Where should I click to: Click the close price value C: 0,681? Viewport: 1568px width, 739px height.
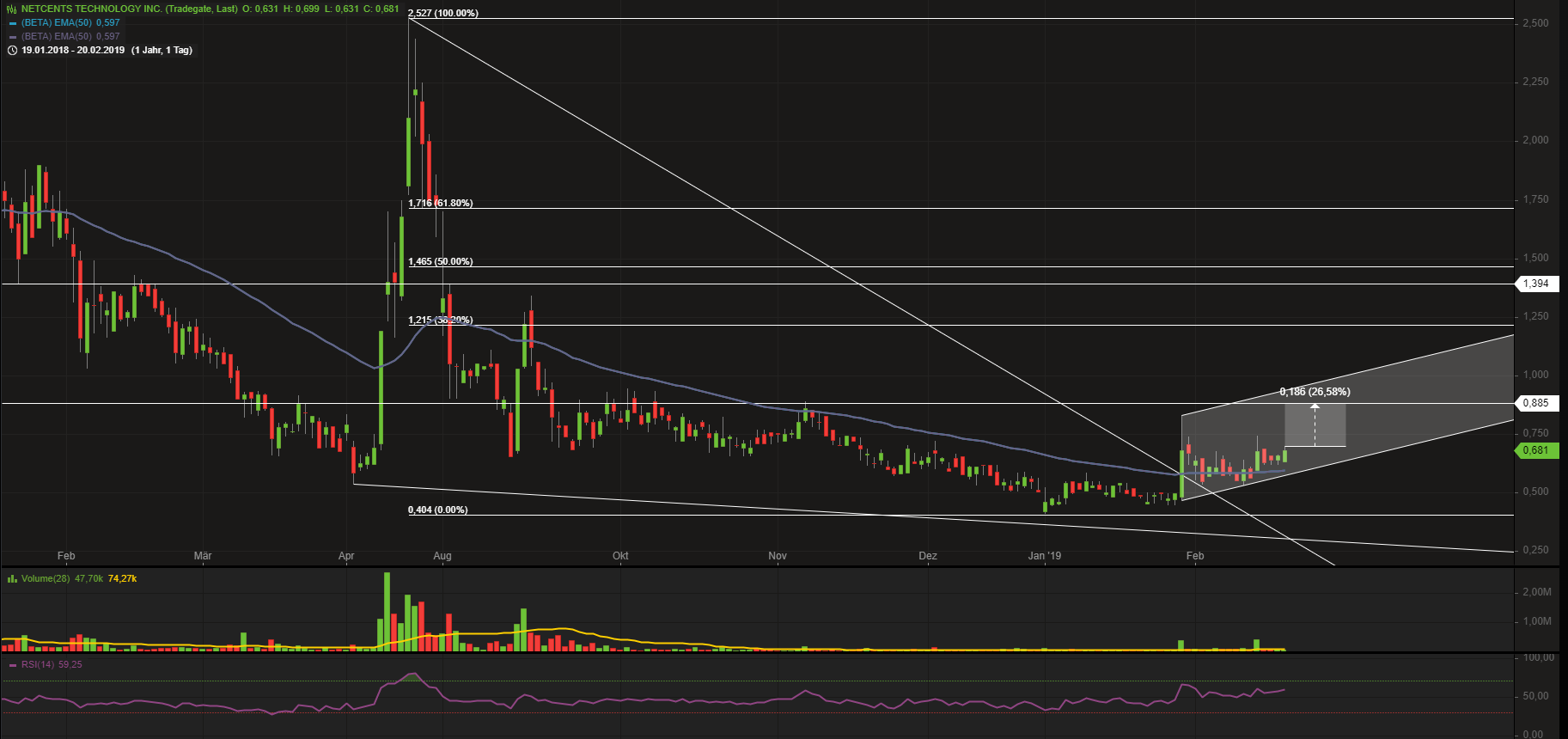coord(381,9)
